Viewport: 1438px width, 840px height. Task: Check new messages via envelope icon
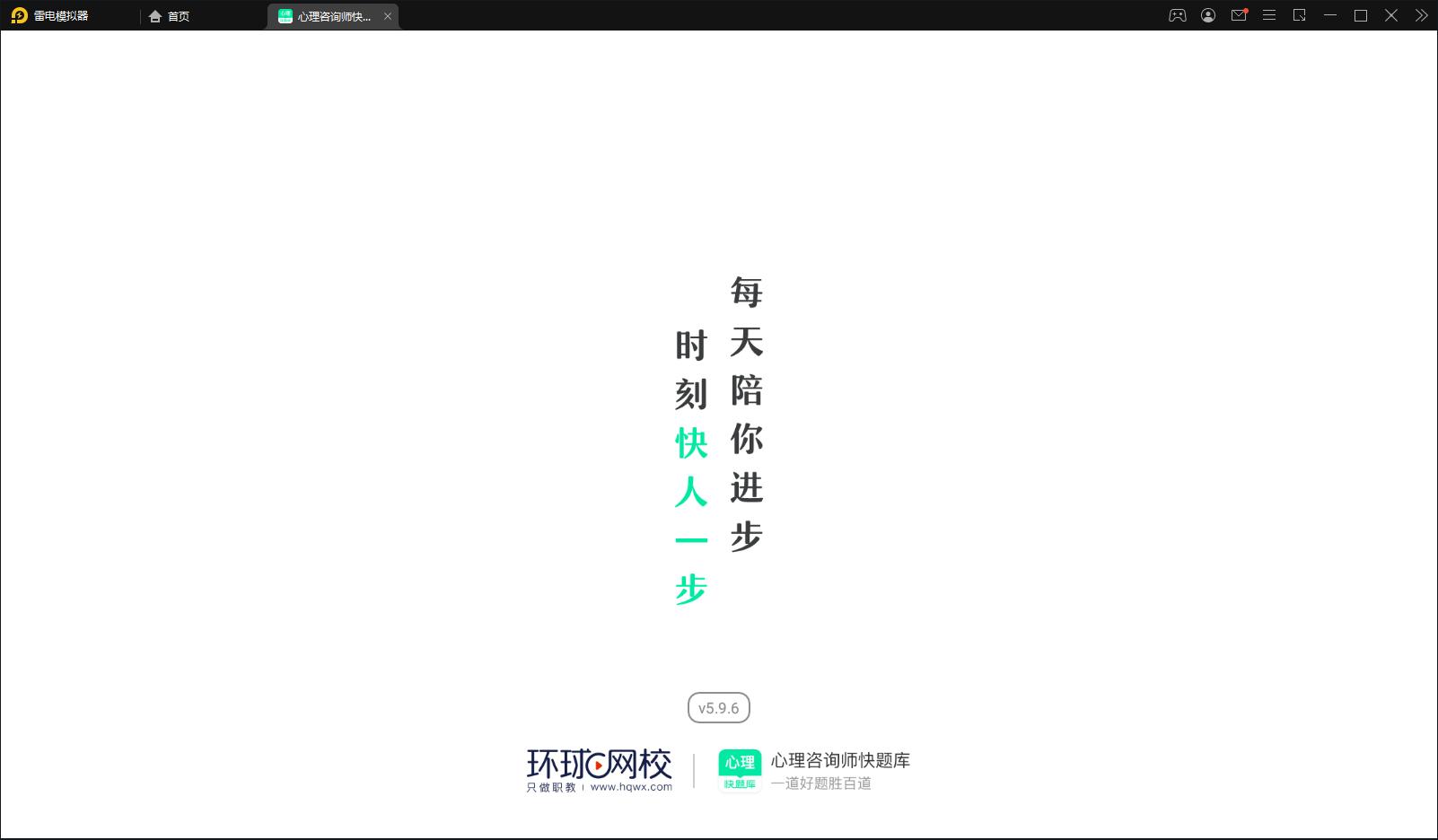click(x=1240, y=15)
